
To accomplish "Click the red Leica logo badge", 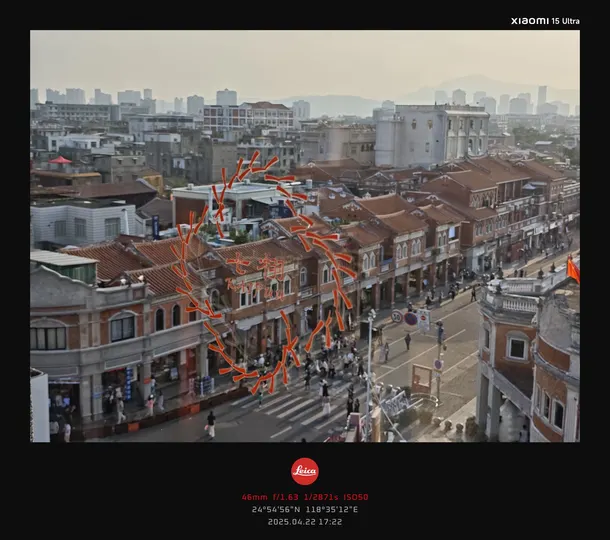I will [x=304, y=471].
